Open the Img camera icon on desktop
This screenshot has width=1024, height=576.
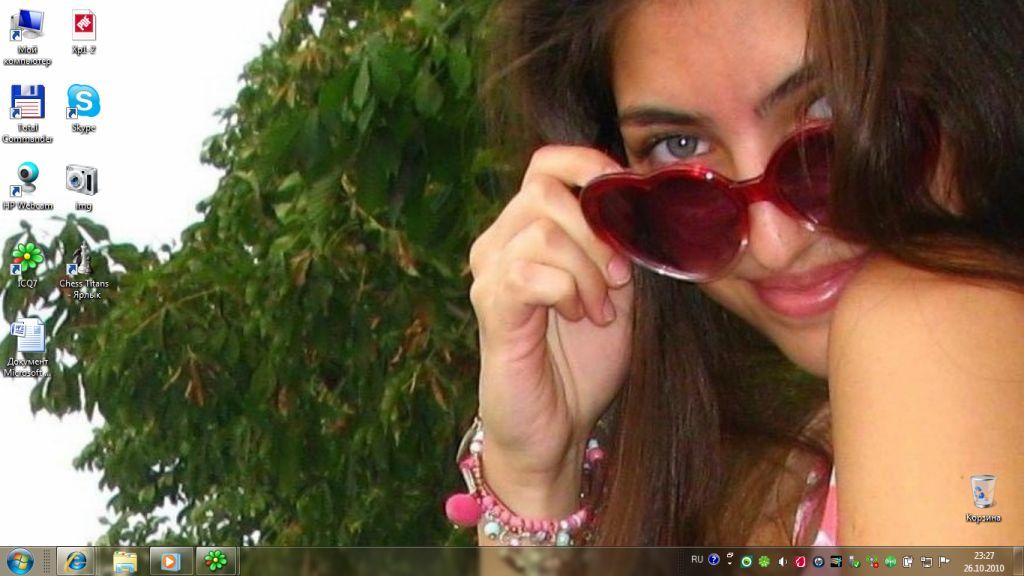point(83,181)
